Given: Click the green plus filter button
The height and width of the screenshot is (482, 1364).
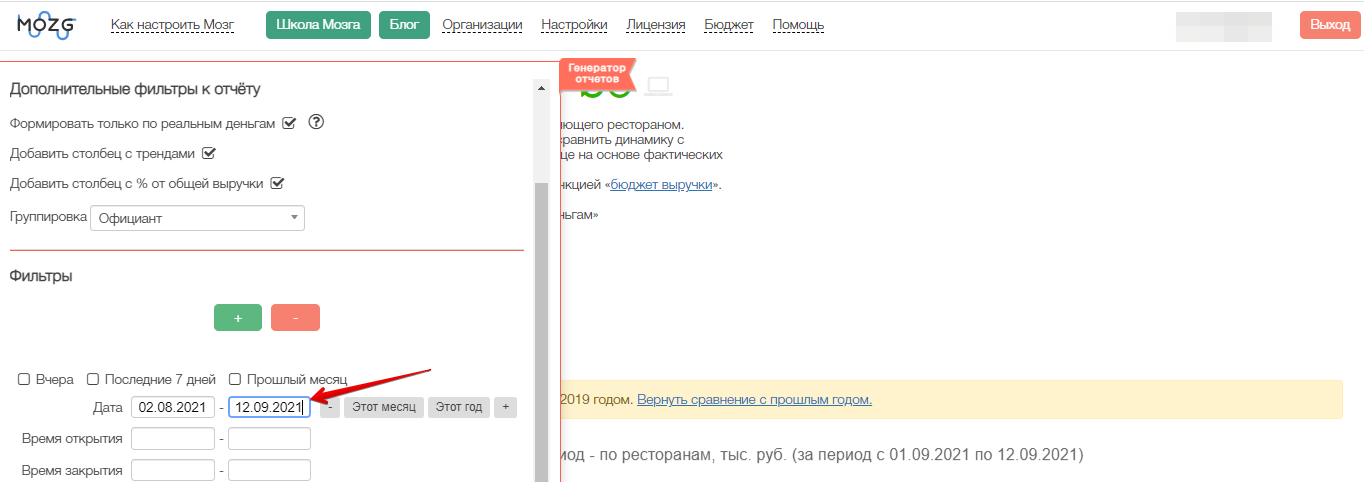Looking at the screenshot, I should pos(238,317).
